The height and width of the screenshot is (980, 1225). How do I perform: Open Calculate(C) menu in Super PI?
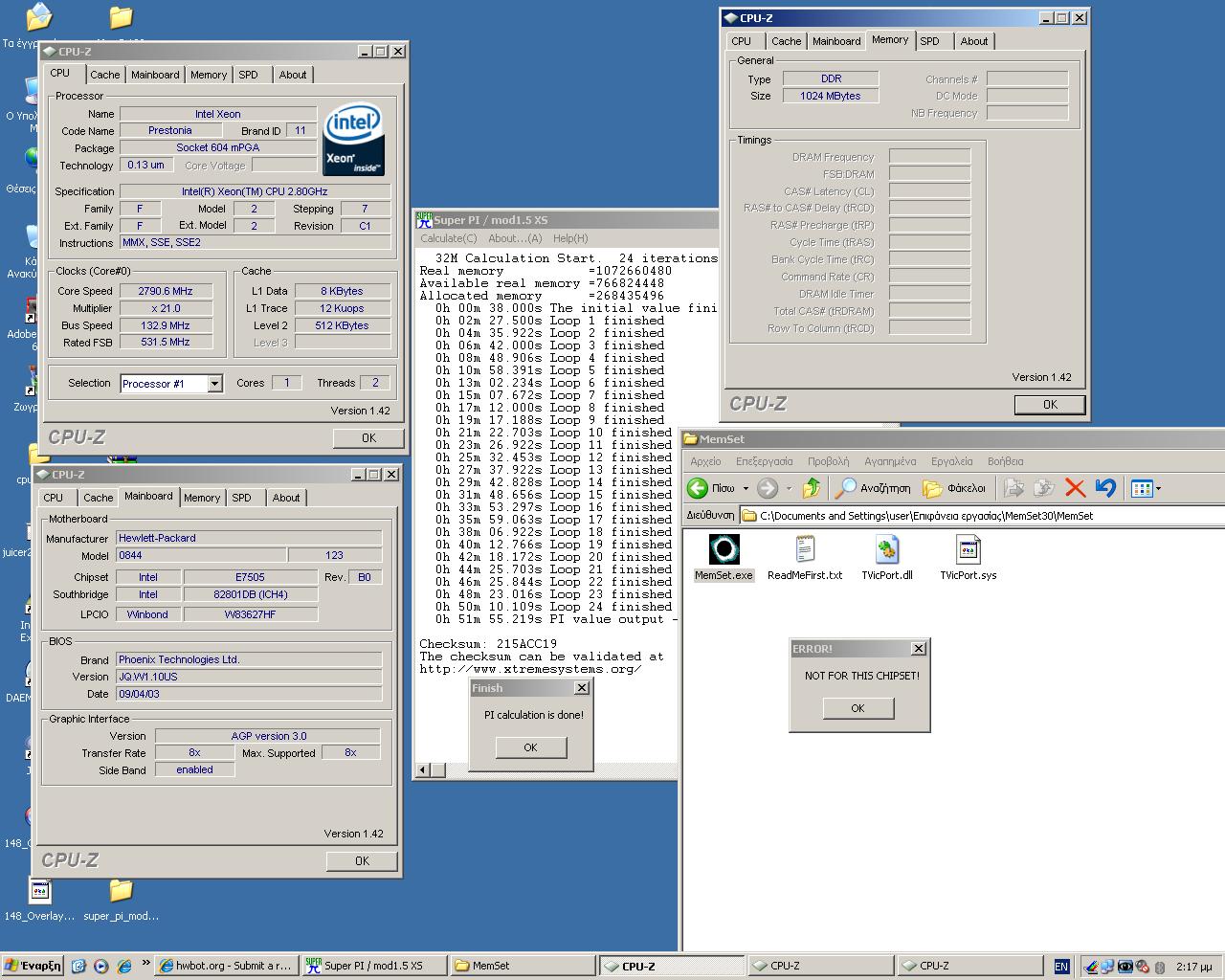coord(448,238)
